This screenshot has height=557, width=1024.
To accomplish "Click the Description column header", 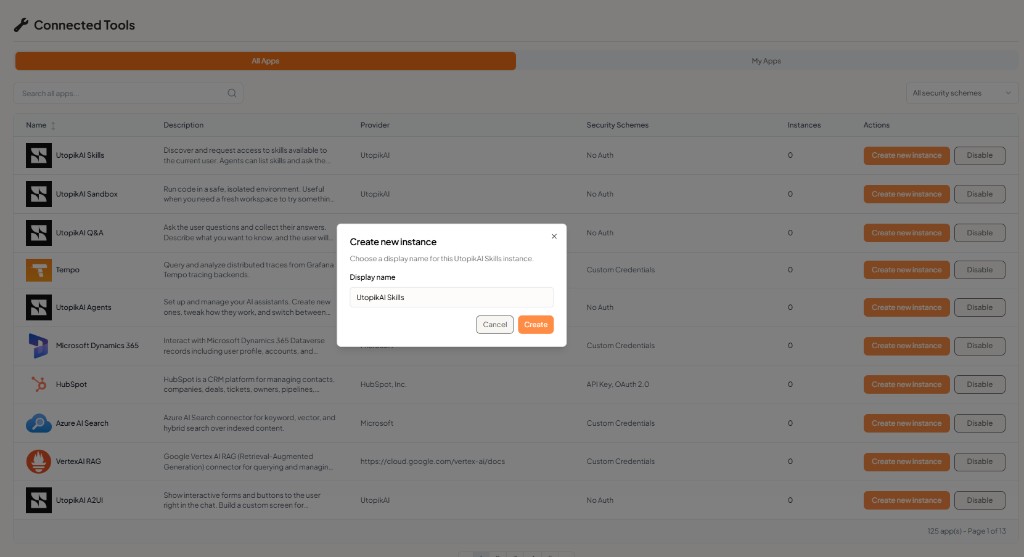I will click(184, 125).
